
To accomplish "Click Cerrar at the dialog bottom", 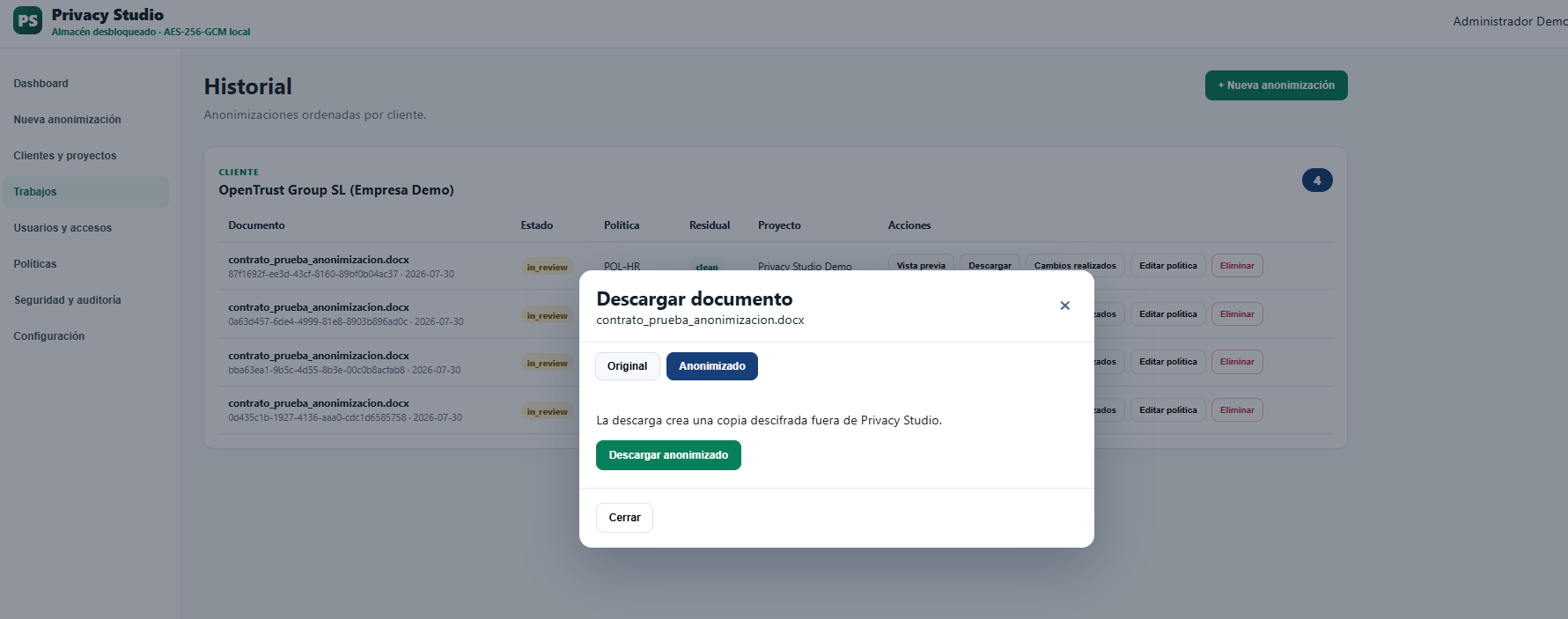I will click(624, 518).
